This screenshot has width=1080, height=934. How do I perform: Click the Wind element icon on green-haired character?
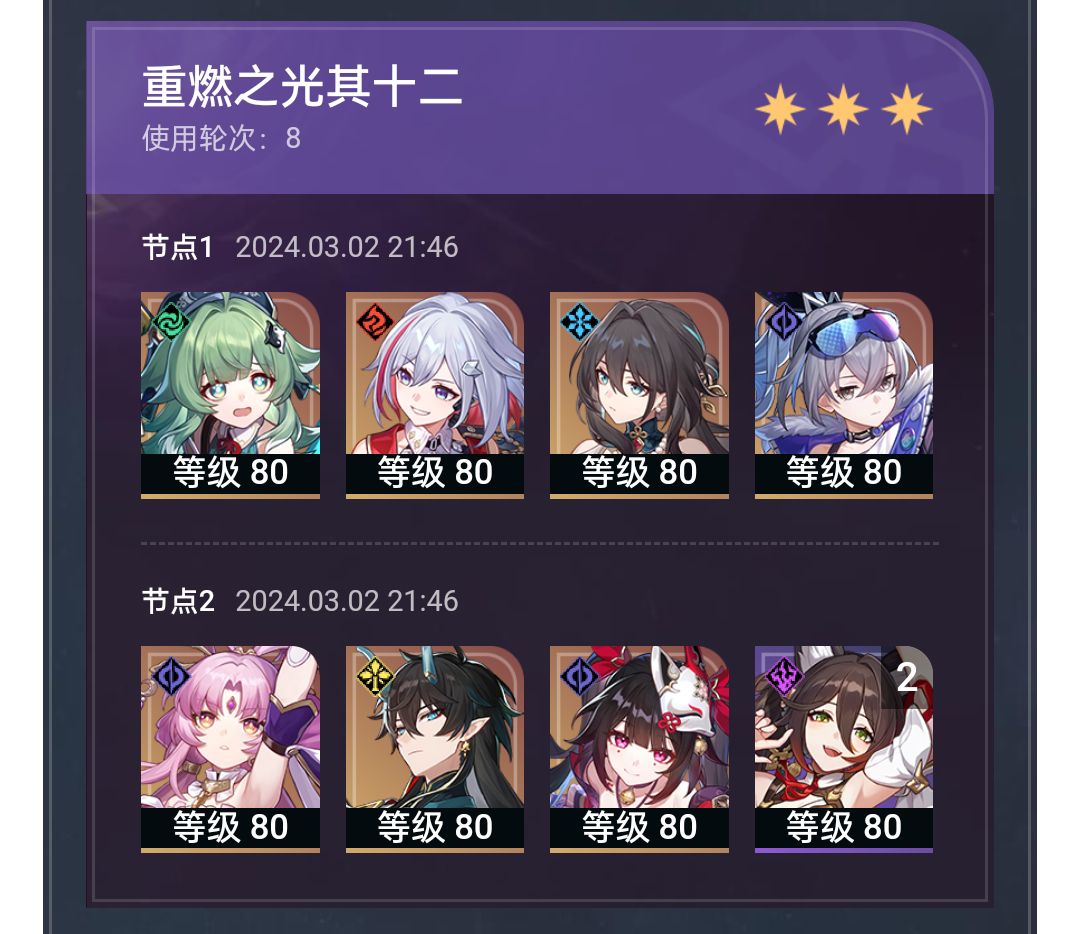[170, 321]
